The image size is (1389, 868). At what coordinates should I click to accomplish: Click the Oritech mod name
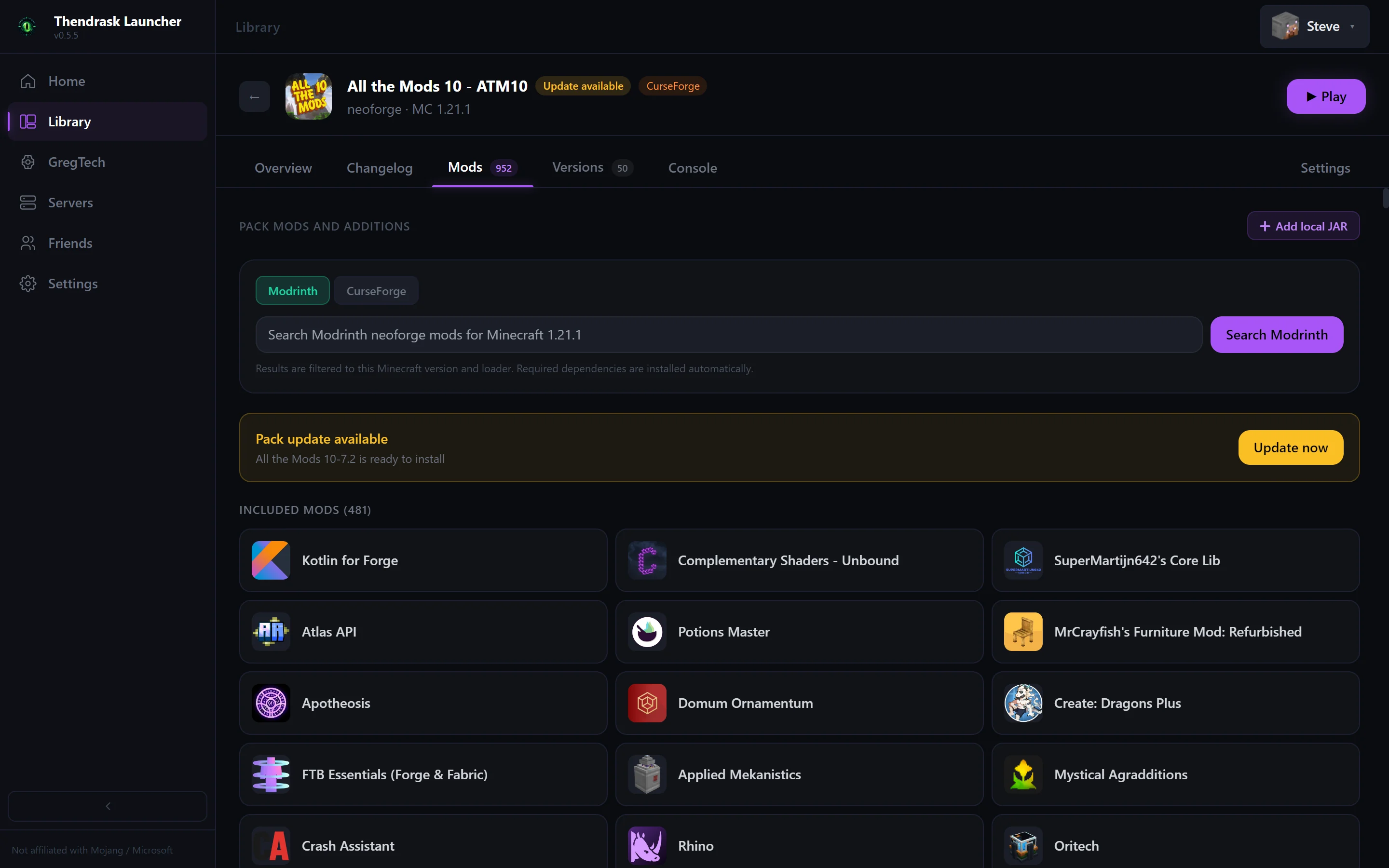pos(1076,846)
